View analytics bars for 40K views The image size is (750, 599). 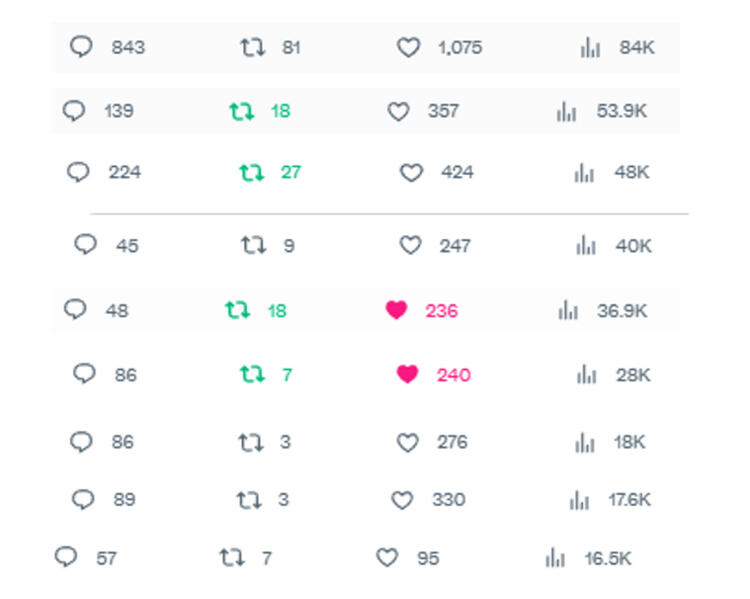(x=586, y=245)
